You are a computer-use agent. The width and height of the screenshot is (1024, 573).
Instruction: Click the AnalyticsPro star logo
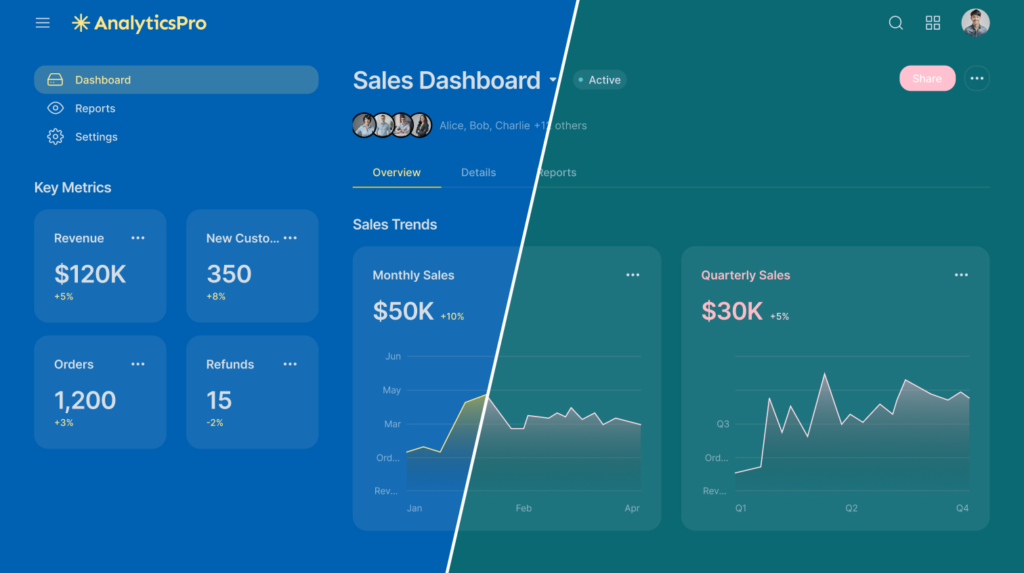(x=81, y=23)
